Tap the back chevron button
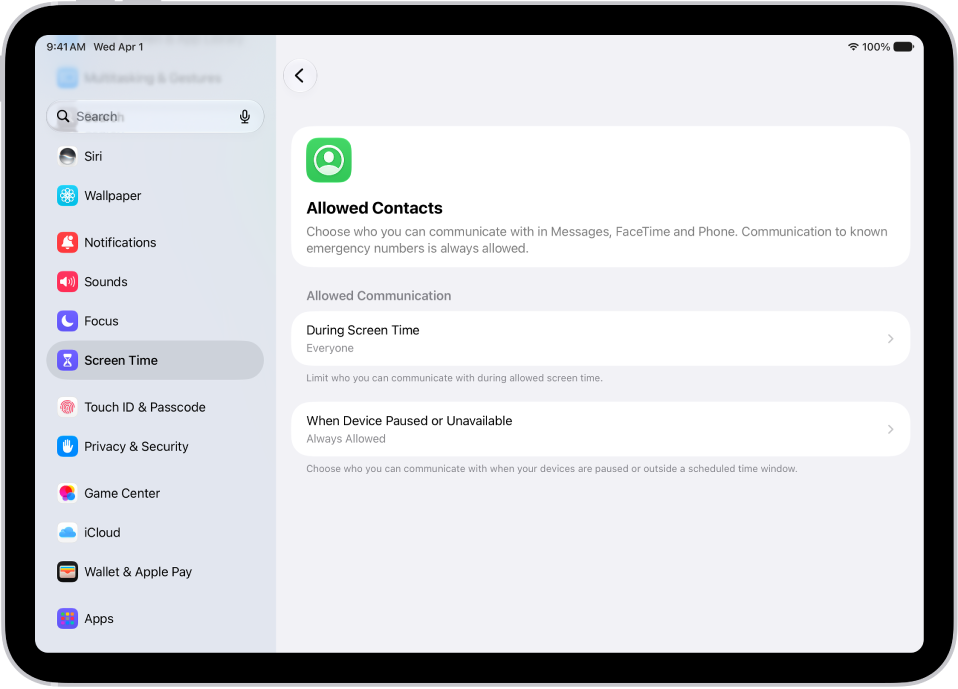 pyautogui.click(x=299, y=76)
